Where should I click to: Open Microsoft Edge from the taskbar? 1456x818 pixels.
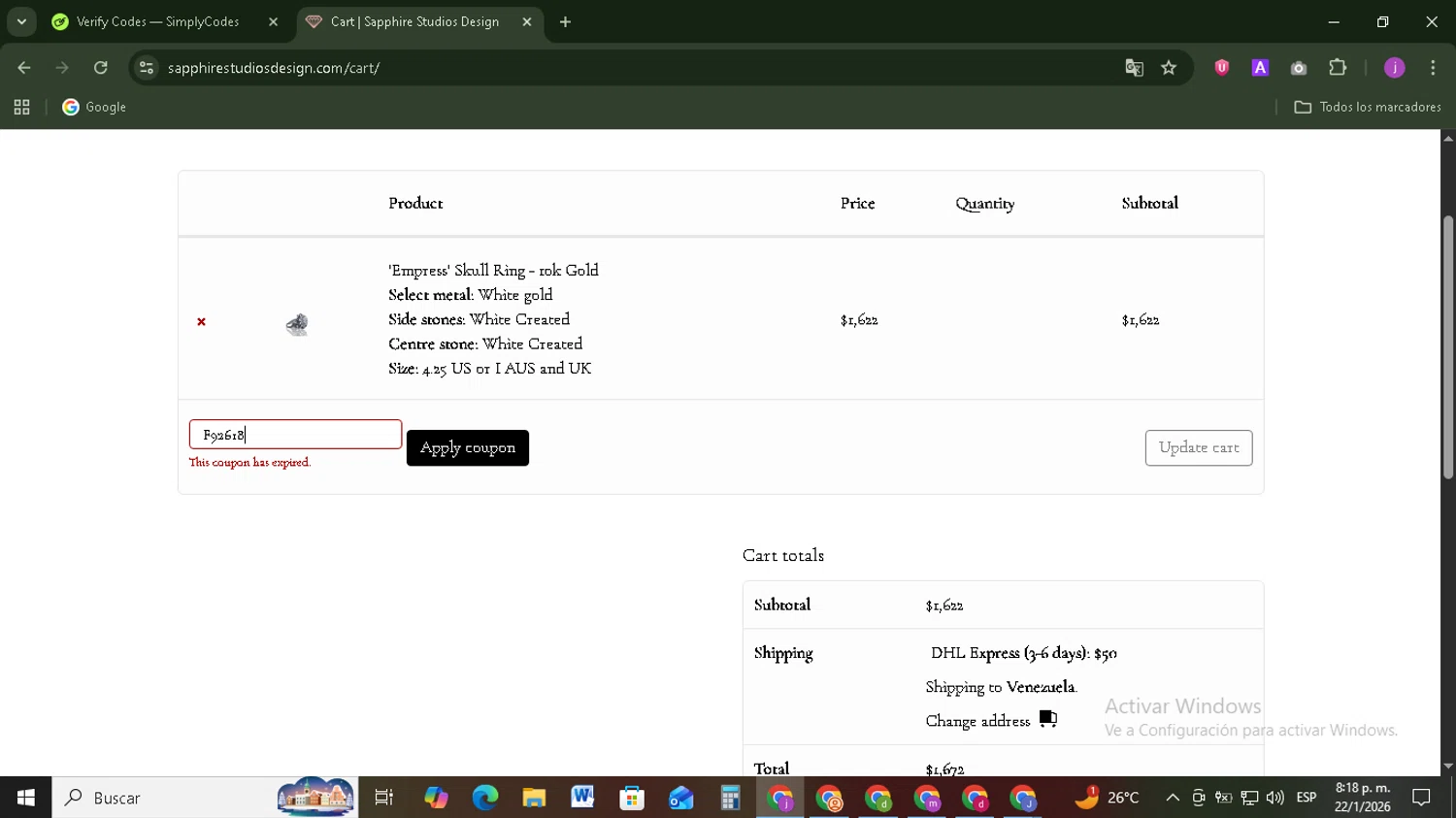[485, 798]
